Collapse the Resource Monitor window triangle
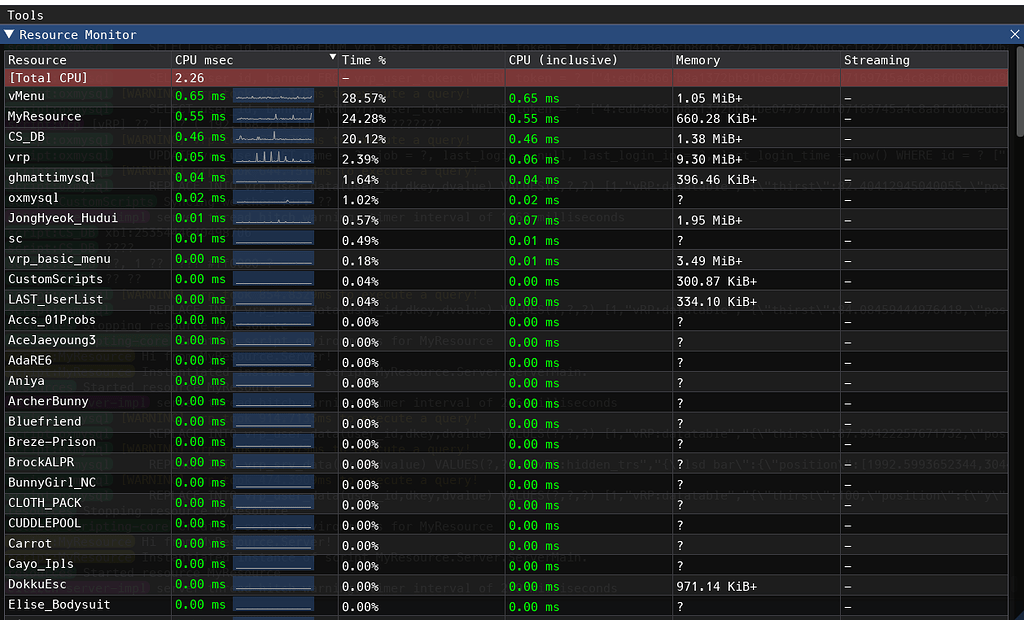The width and height of the screenshot is (1024, 620). 10,35
